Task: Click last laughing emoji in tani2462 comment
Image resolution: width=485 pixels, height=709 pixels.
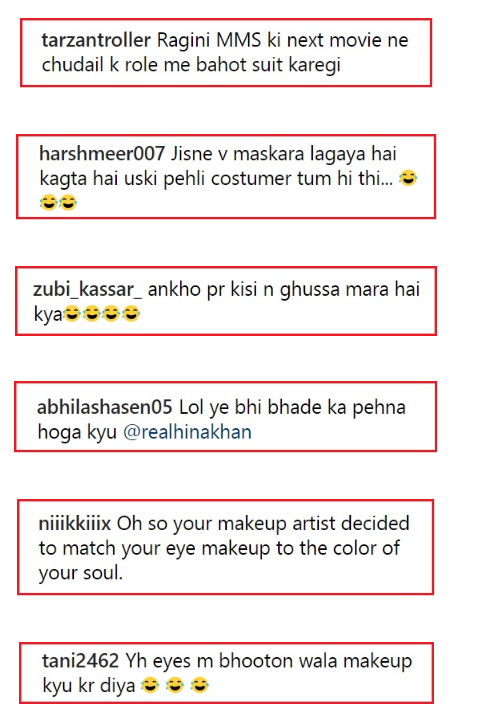Action: coord(199,685)
